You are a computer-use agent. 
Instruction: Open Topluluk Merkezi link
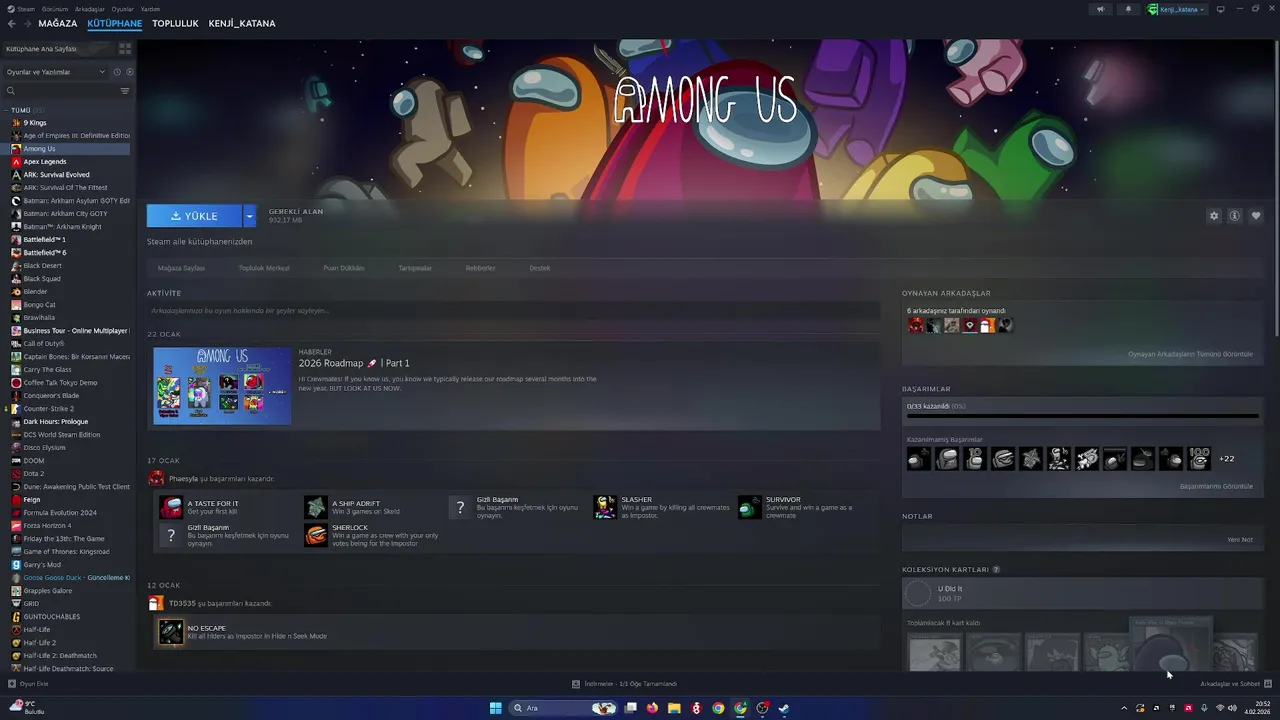pyautogui.click(x=264, y=268)
